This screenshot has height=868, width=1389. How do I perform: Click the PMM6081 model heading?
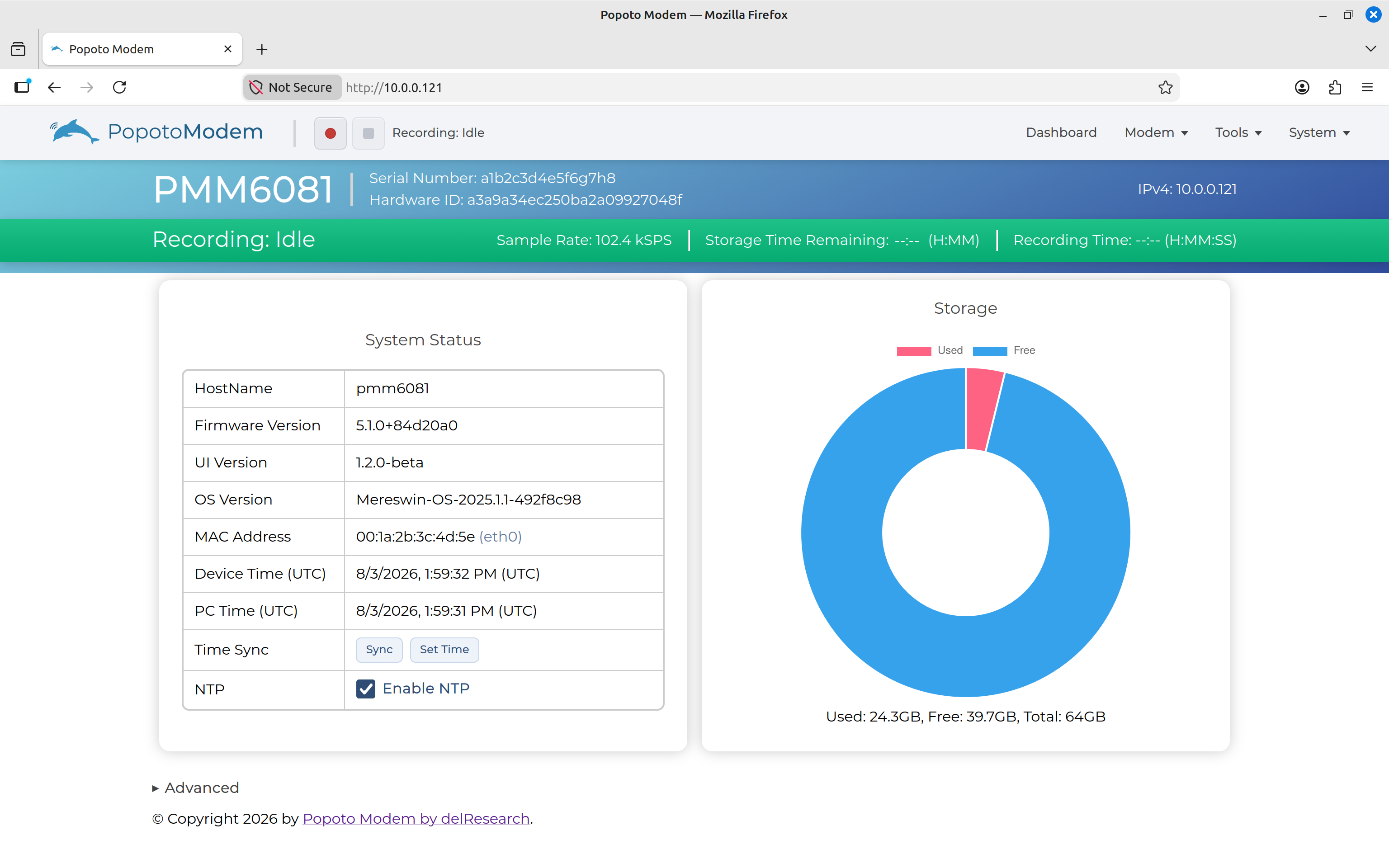click(243, 189)
